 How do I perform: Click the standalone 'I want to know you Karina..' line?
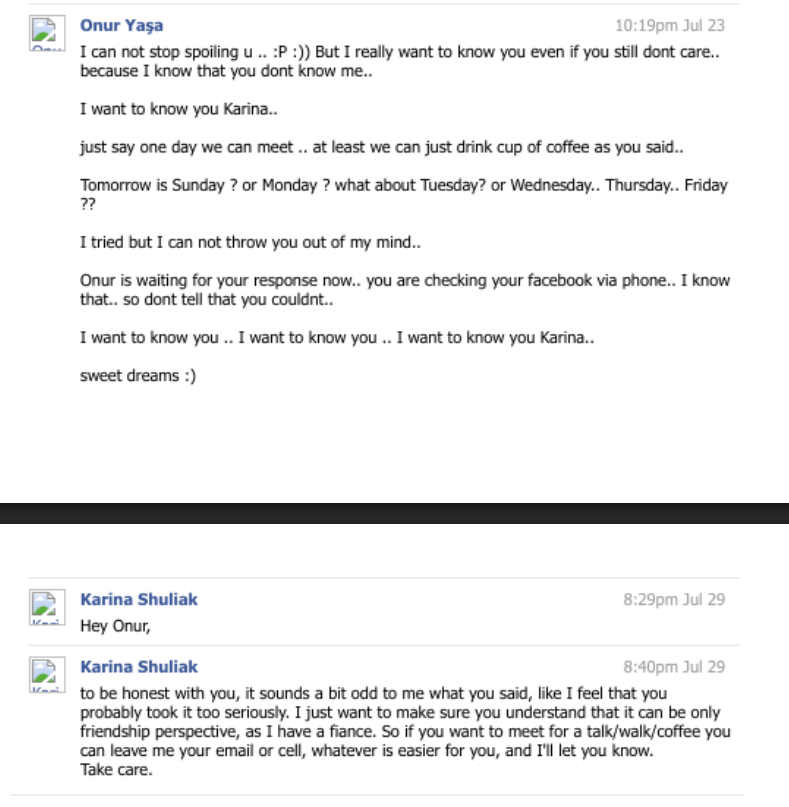(178, 110)
